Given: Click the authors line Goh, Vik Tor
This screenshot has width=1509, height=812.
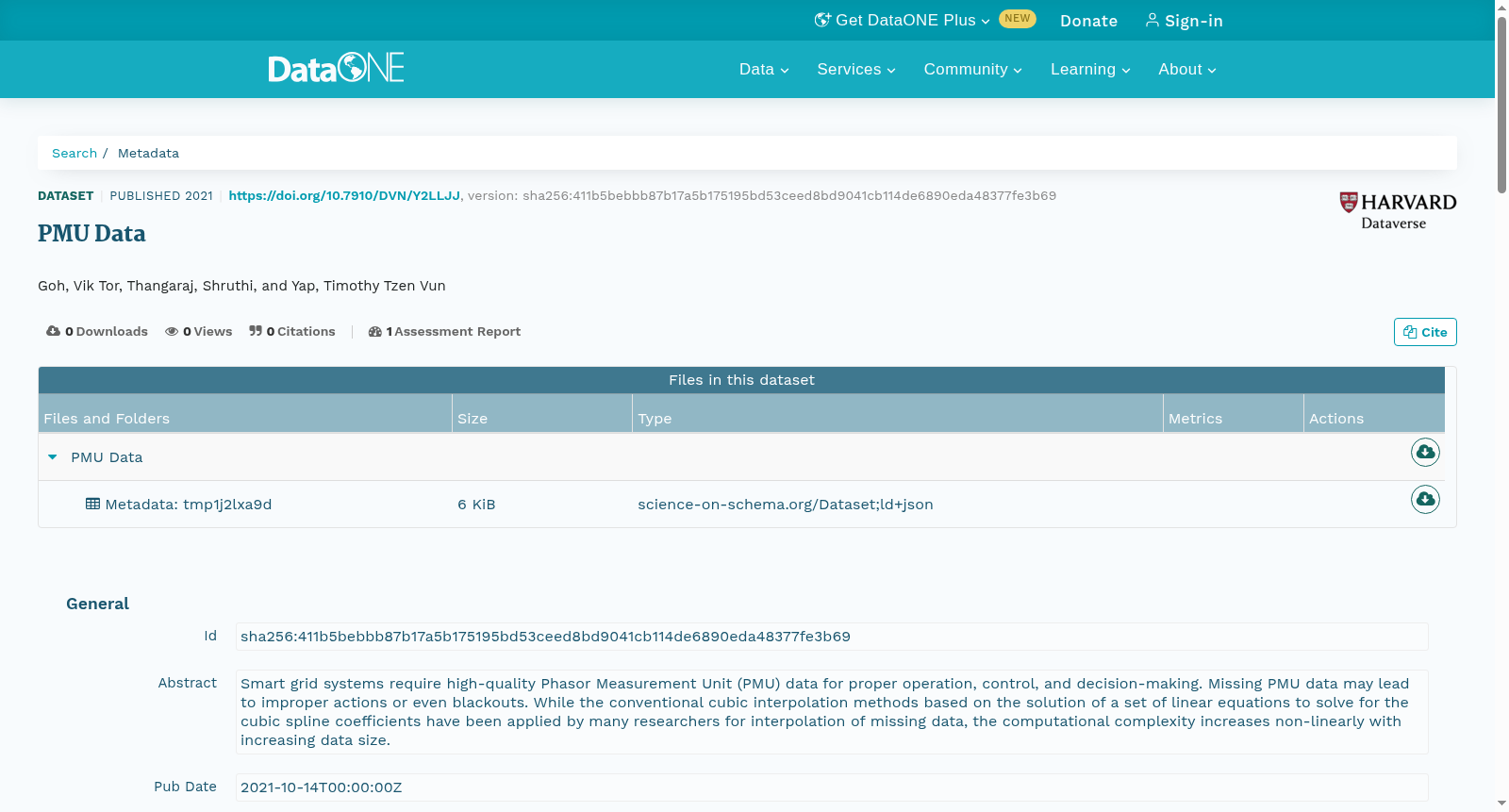Looking at the screenshot, I should coord(241,286).
